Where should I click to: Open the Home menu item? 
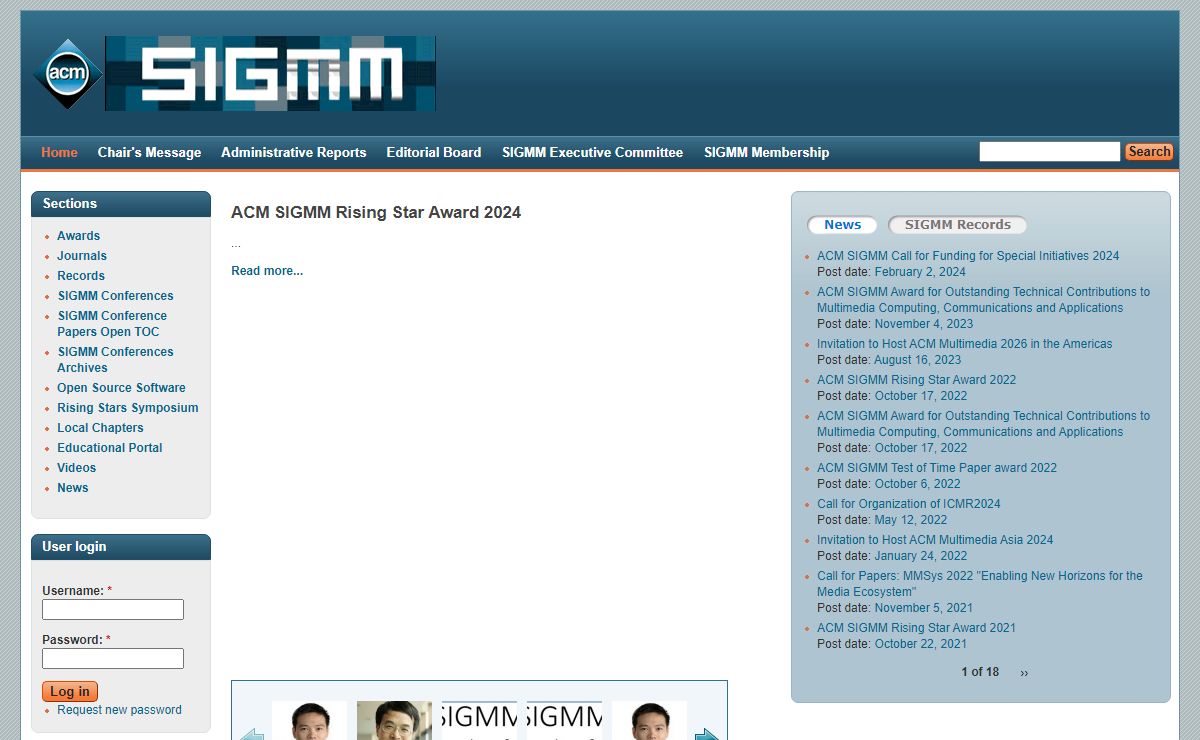click(59, 152)
